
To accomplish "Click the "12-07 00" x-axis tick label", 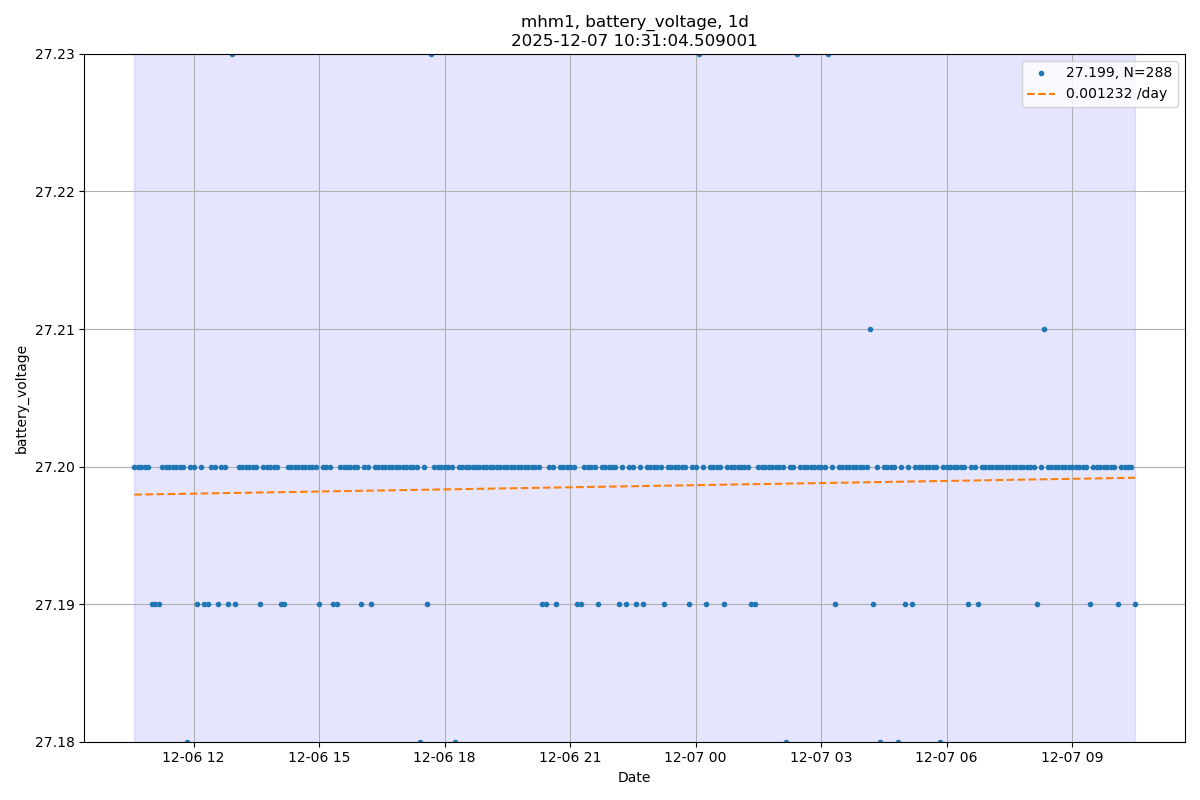I will [x=696, y=758].
